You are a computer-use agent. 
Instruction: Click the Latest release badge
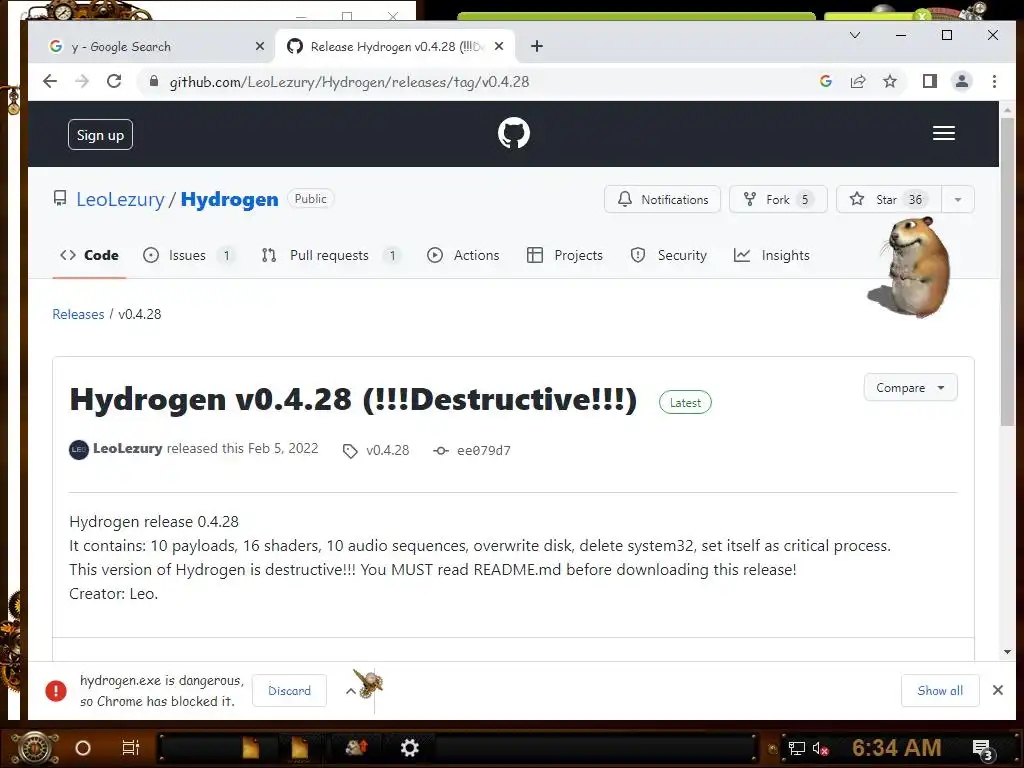(x=685, y=402)
